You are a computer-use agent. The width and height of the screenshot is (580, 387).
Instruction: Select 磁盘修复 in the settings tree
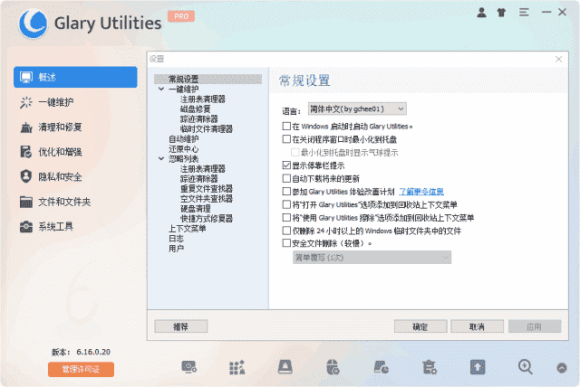pyautogui.click(x=195, y=109)
